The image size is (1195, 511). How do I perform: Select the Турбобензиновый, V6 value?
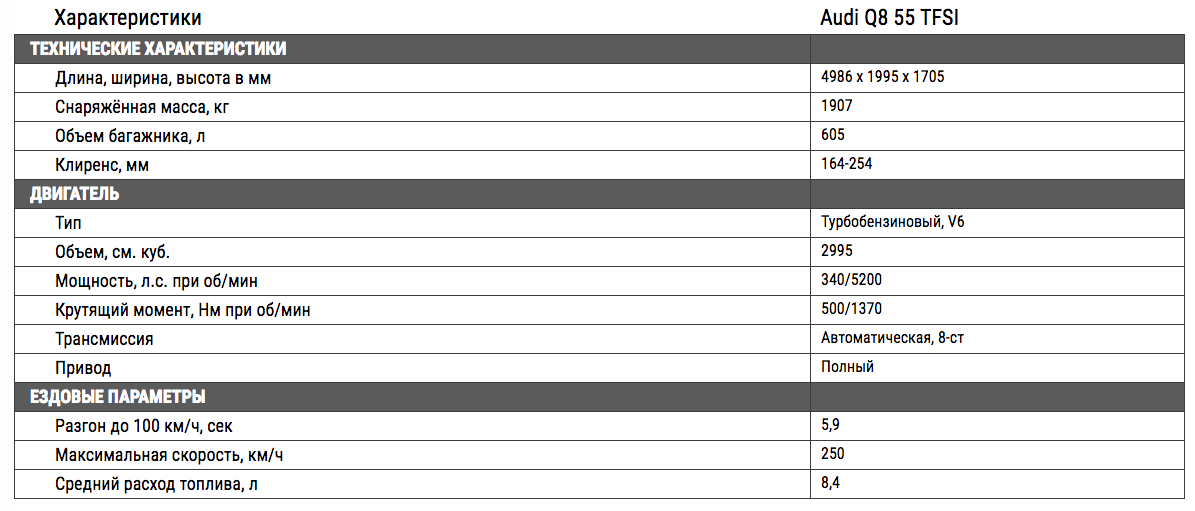point(894,222)
